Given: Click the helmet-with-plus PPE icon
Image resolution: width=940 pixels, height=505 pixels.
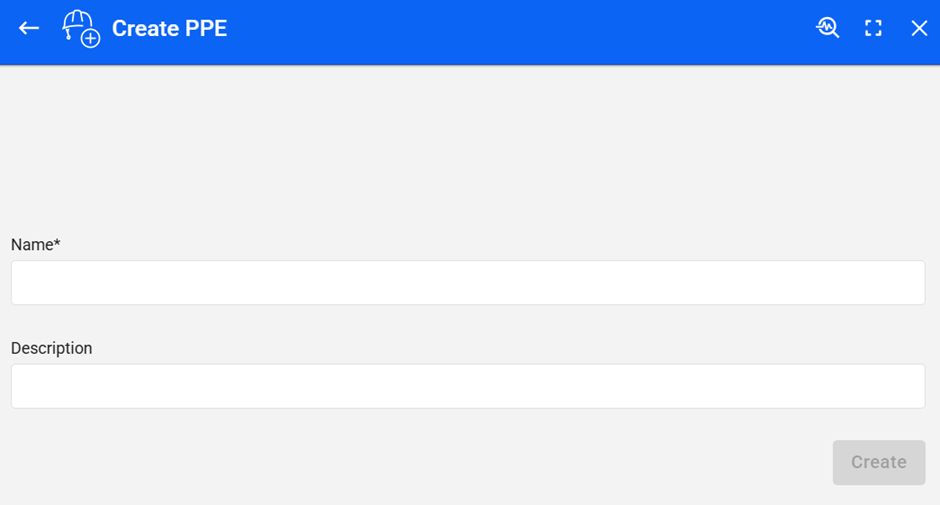Looking at the screenshot, I should [x=81, y=28].
